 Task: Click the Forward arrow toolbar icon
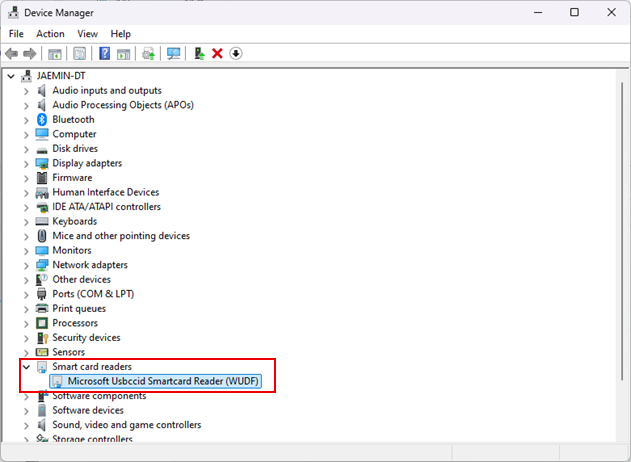(x=30, y=54)
